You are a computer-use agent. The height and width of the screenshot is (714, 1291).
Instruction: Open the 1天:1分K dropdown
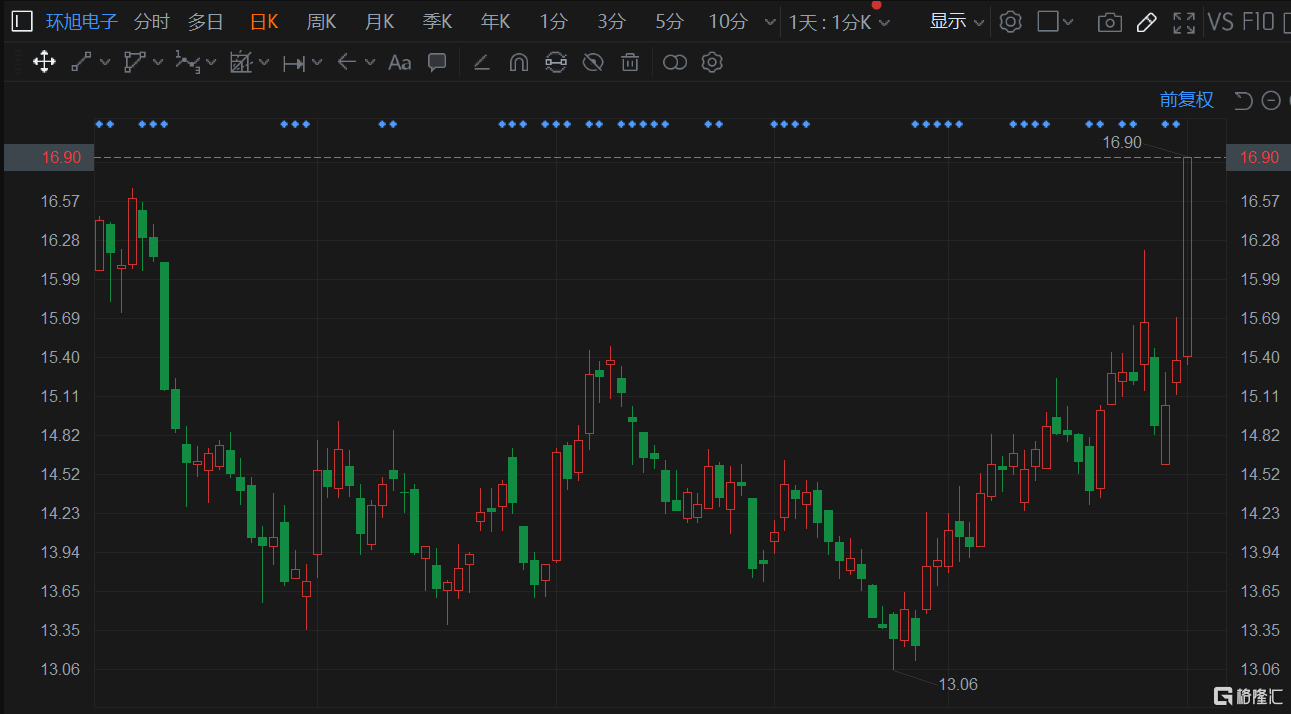[x=839, y=22]
